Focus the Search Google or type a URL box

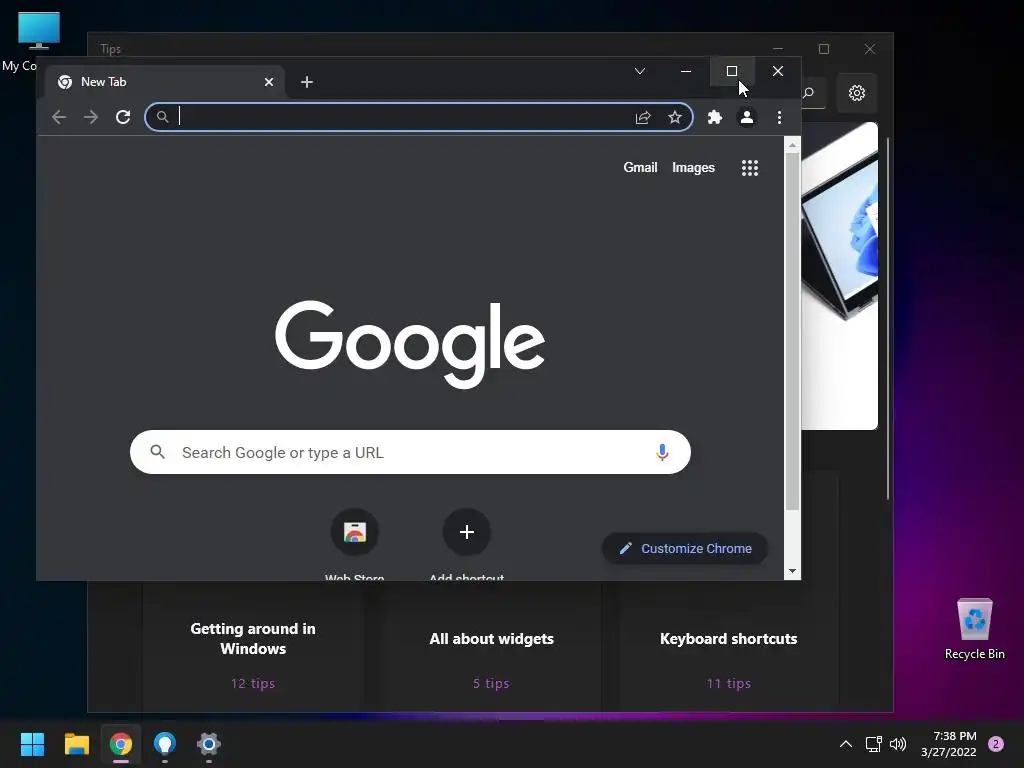[x=410, y=452]
